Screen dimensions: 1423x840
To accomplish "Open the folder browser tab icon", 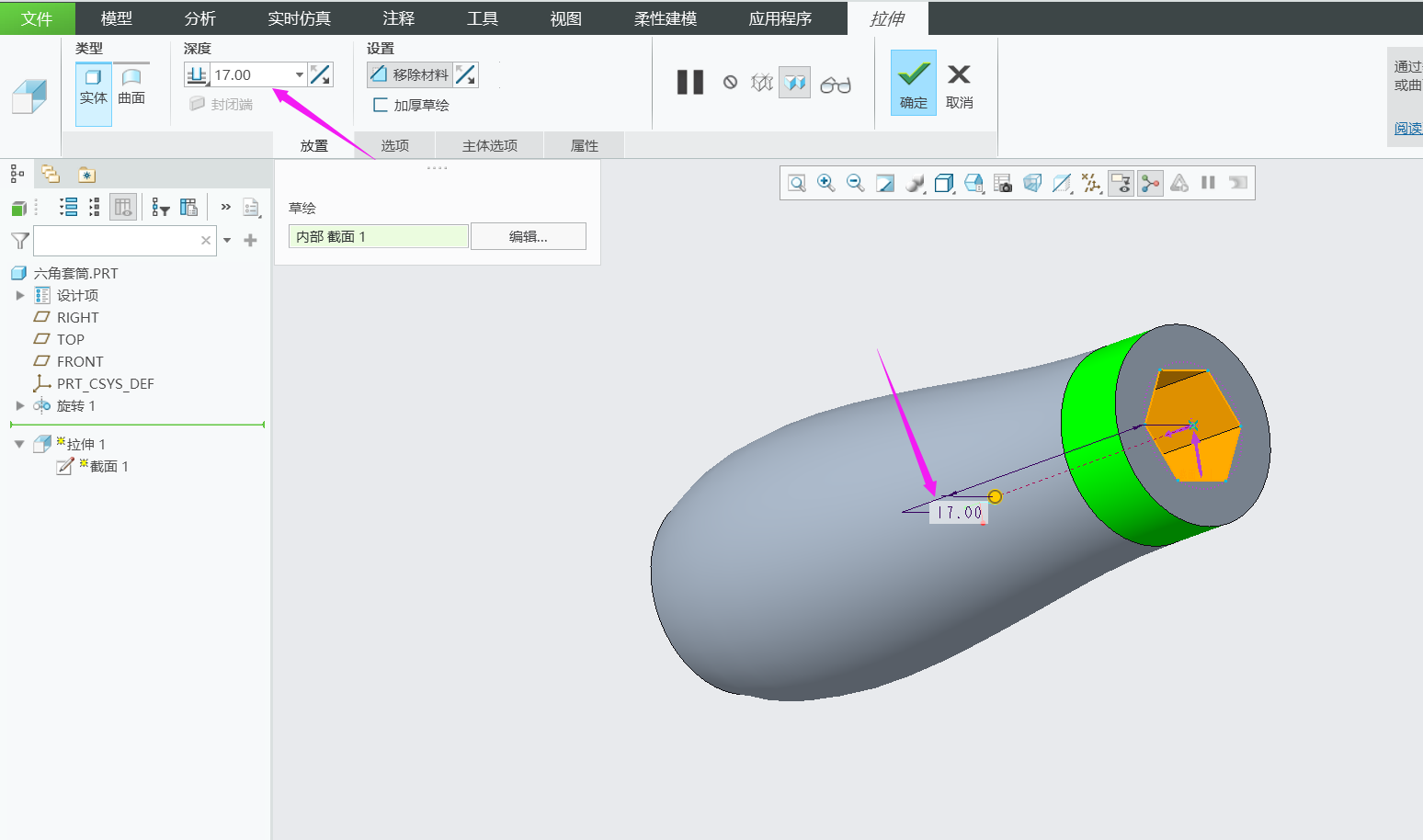I will click(51, 174).
